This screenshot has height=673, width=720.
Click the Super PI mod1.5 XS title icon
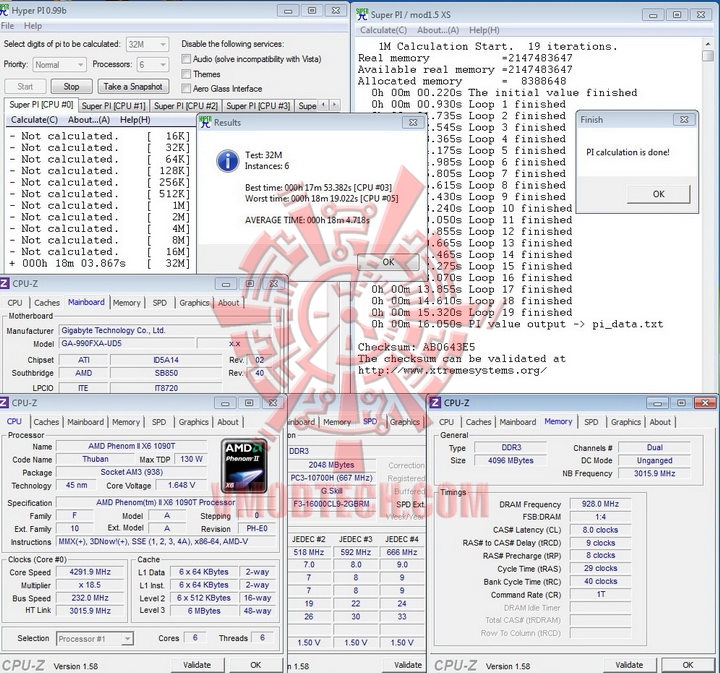tap(362, 14)
